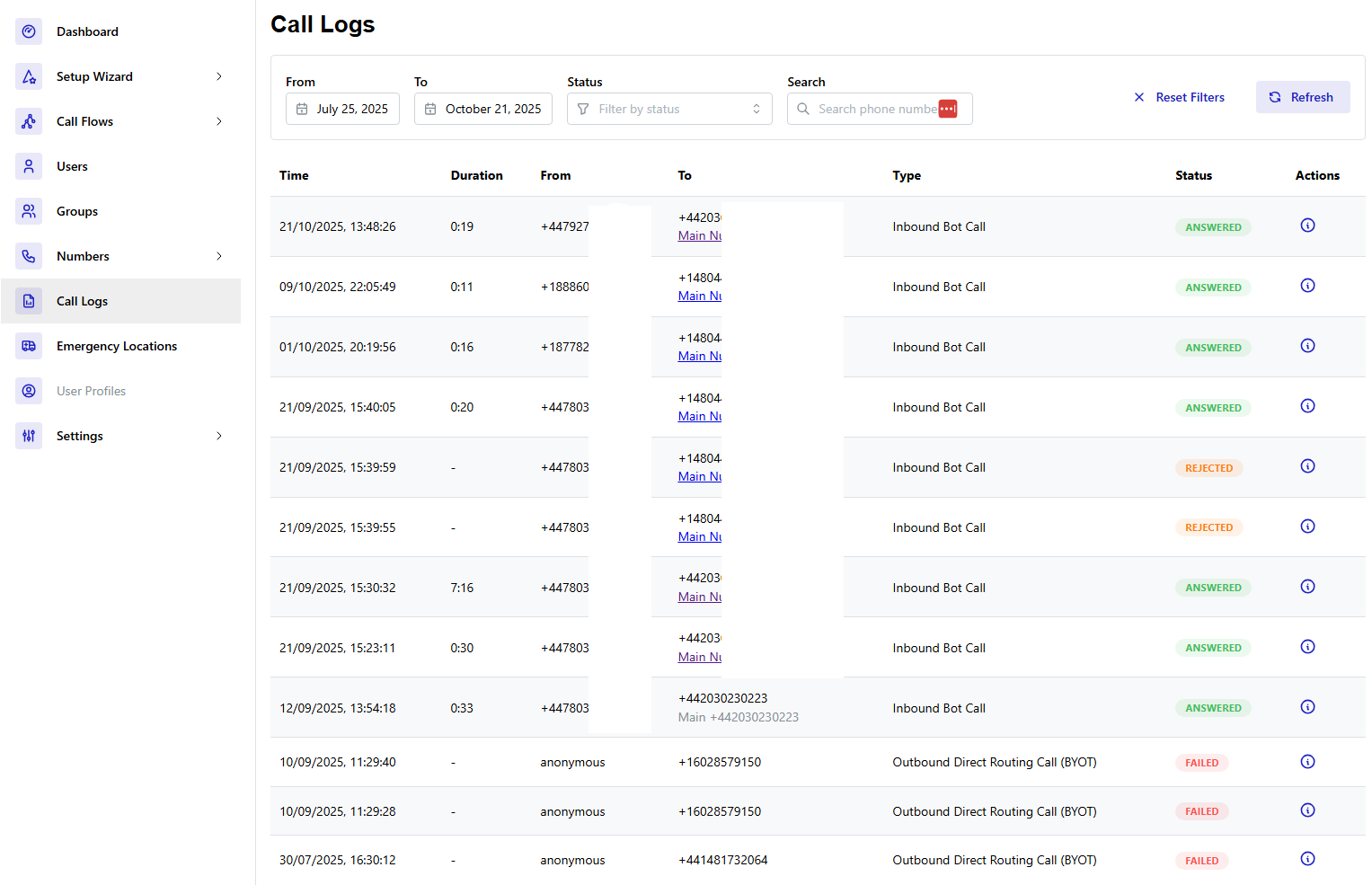This screenshot has height=885, width=1372.
Task: Click the Groups sidebar icon
Action: coord(29,211)
